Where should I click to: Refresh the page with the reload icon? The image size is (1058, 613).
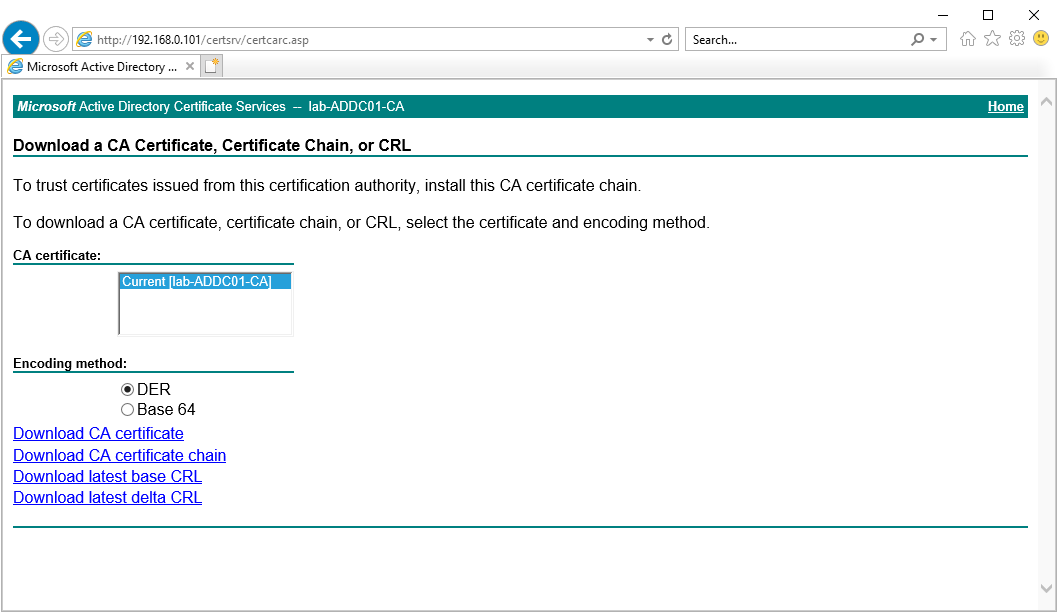(x=667, y=39)
